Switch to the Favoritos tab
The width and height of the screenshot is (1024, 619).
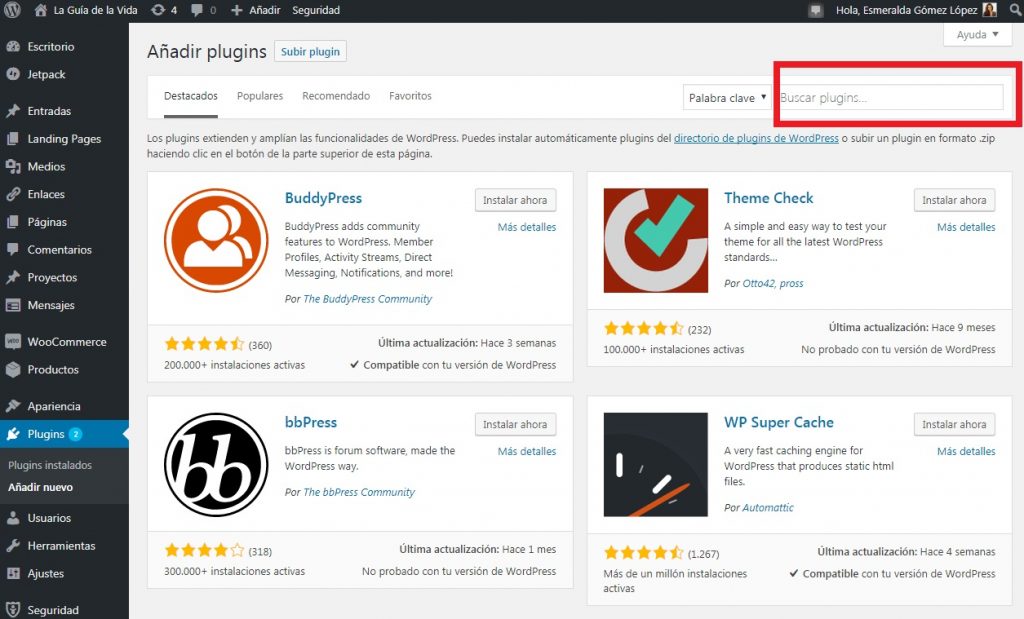click(x=410, y=96)
